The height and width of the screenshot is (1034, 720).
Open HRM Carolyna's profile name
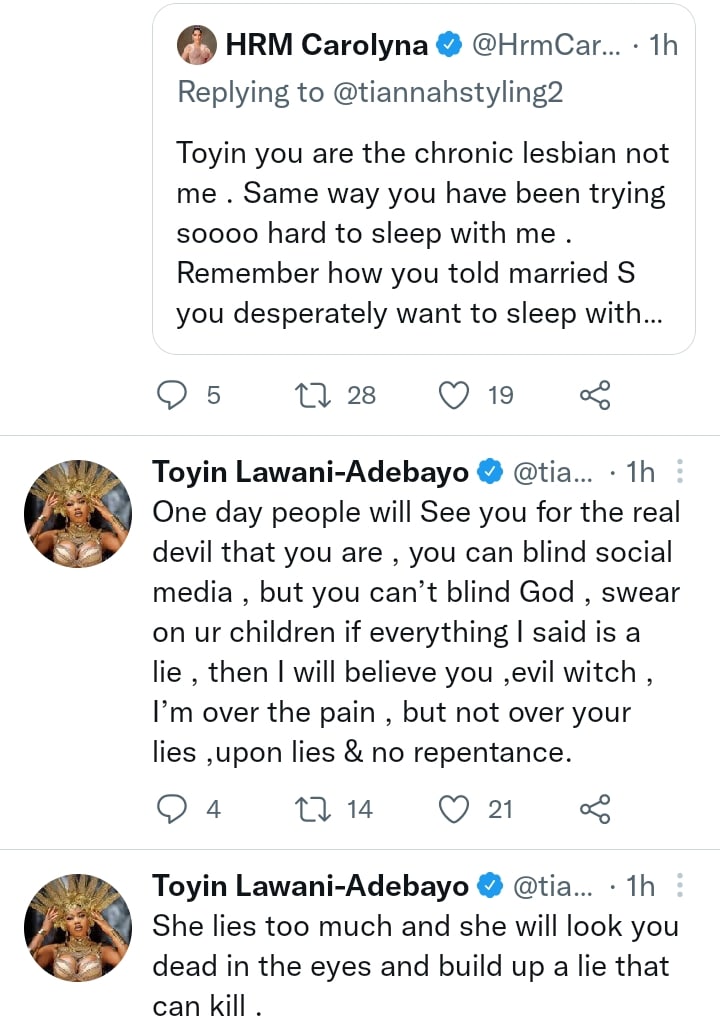point(327,45)
